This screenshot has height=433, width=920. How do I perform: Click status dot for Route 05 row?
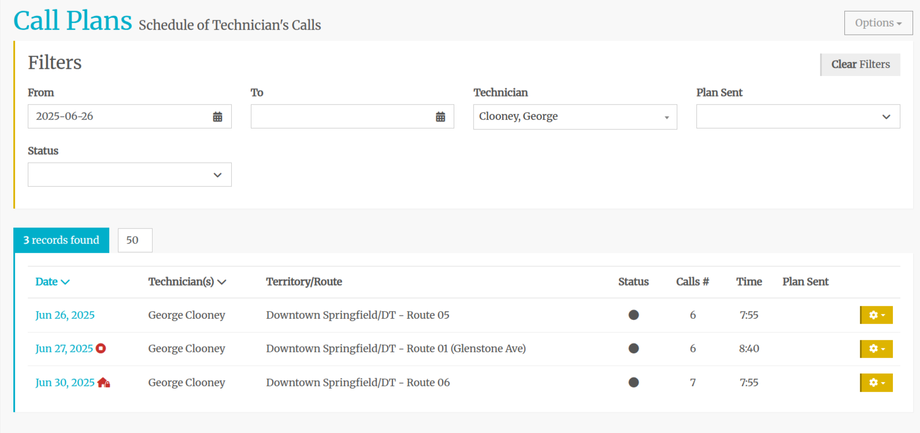pos(633,315)
